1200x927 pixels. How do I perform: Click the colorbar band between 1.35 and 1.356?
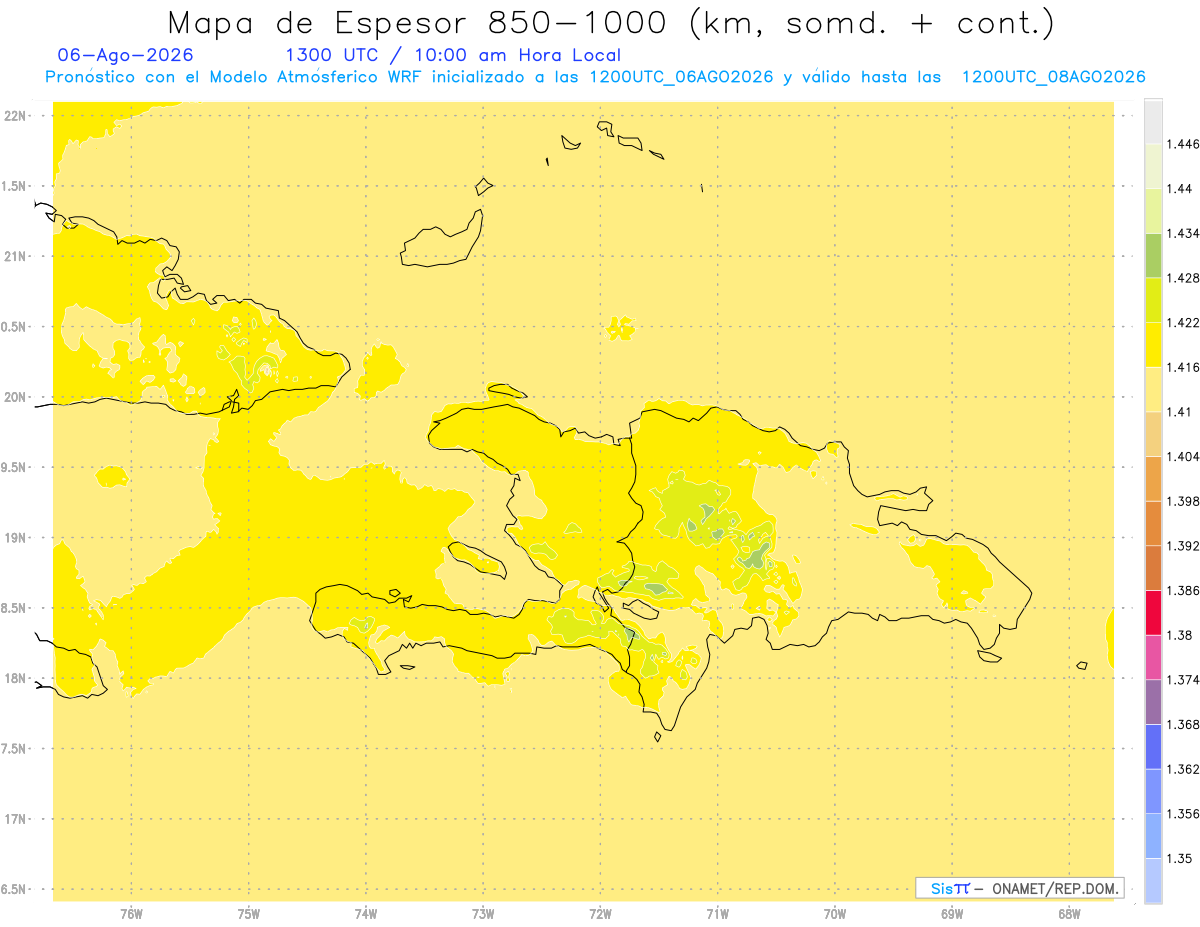[1153, 835]
